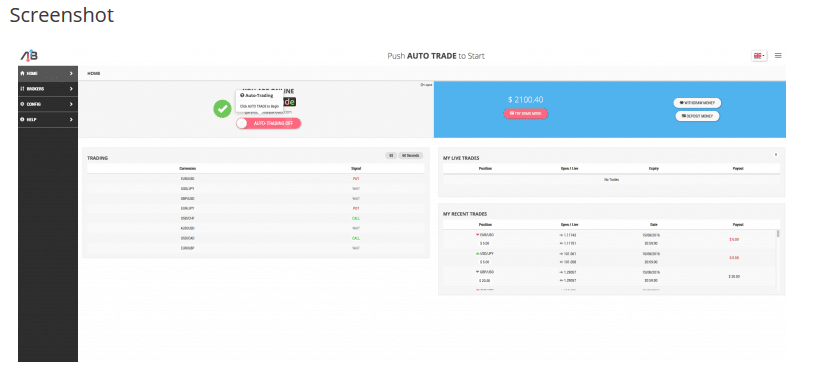This screenshot has width=818, height=370.
Task: Select HOME in the sidebar
Action: tap(48, 74)
